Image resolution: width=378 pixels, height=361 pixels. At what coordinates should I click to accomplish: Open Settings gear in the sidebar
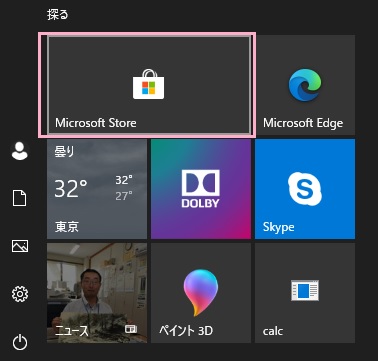click(20, 294)
